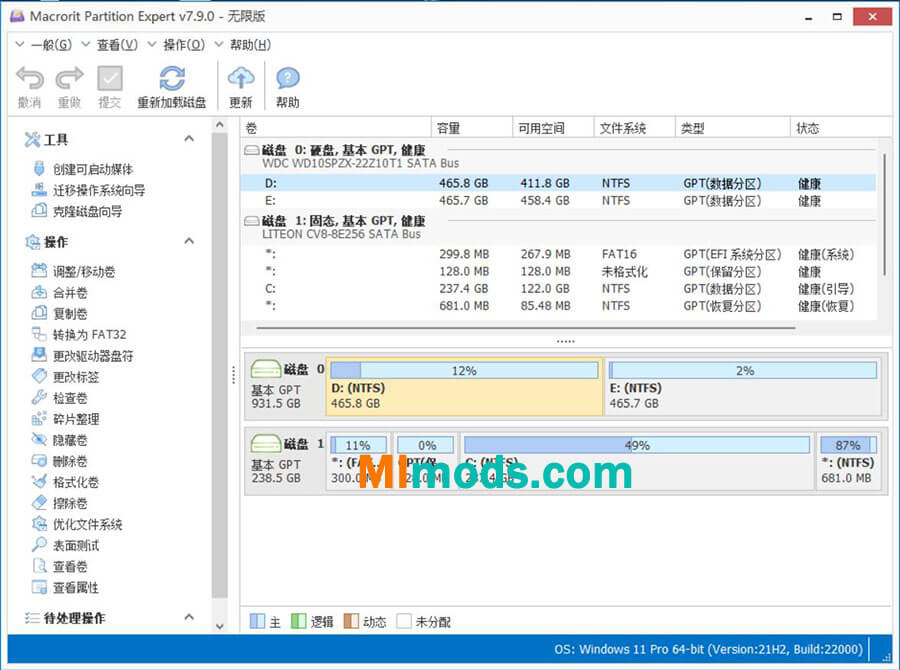Click the Commit (提交) checkmark icon
This screenshot has height=670, width=900.
pyautogui.click(x=110, y=79)
